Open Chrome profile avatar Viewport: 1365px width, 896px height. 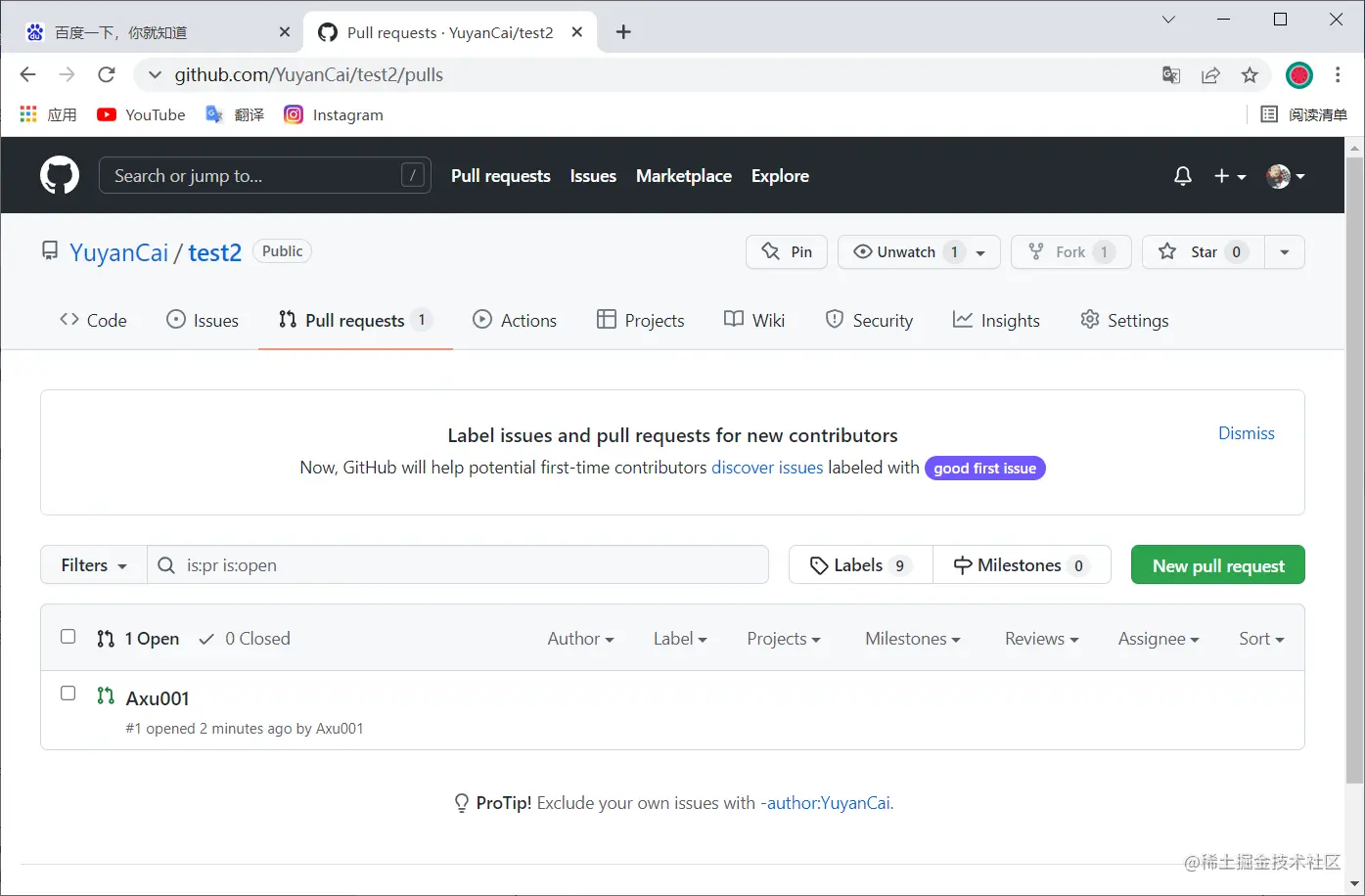point(1299,75)
